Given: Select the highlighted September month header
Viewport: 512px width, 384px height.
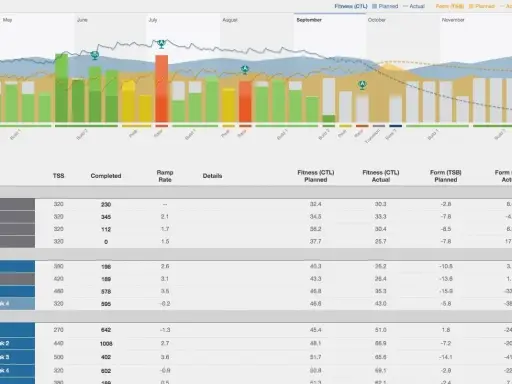Looking at the screenshot, I should tap(309, 20).
